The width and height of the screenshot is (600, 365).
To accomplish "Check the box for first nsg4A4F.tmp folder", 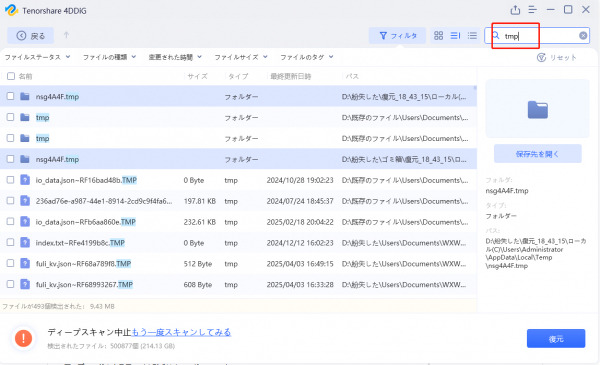I will click(11, 96).
